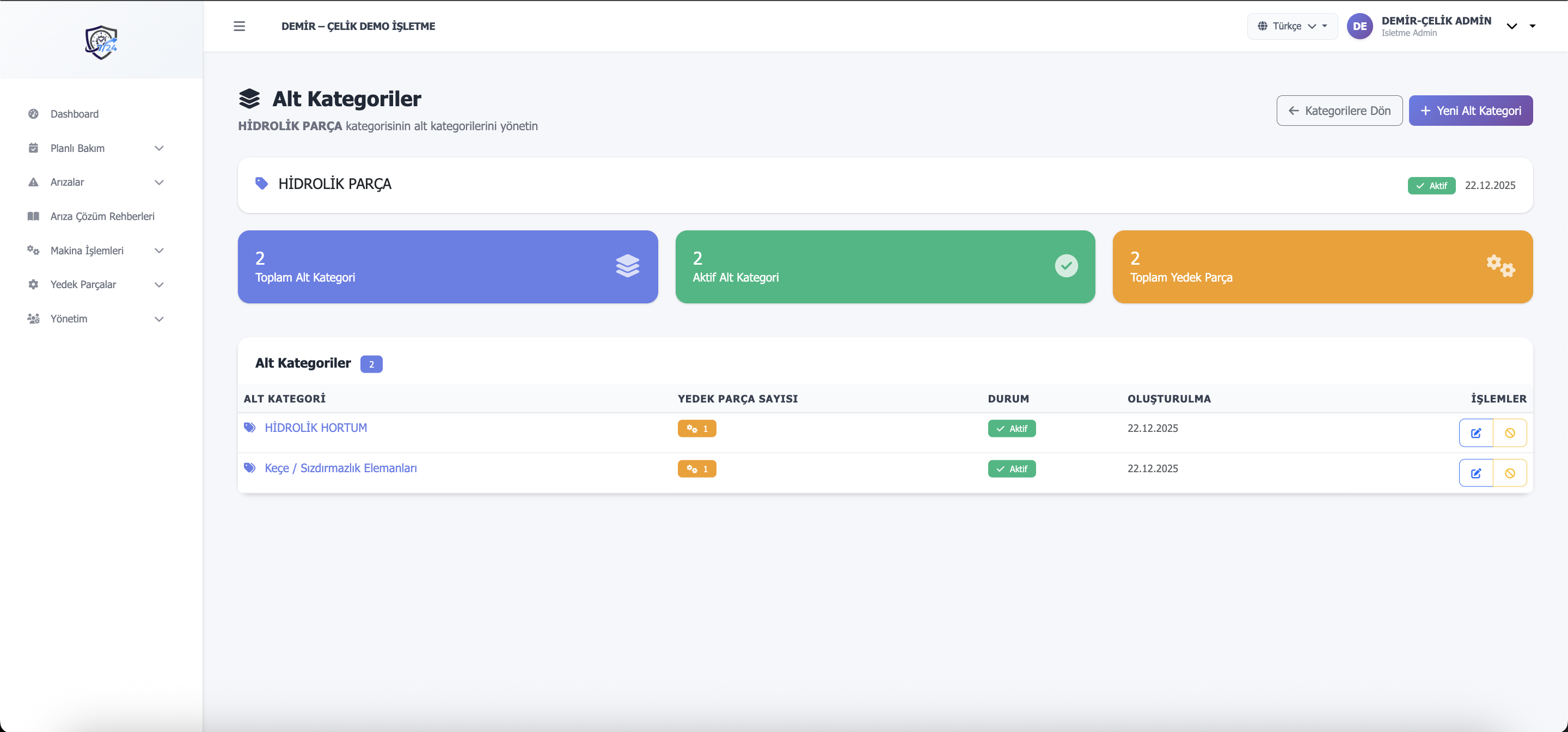This screenshot has width=1568, height=732.
Task: Click the shield logo in sidebar
Action: 101,42
